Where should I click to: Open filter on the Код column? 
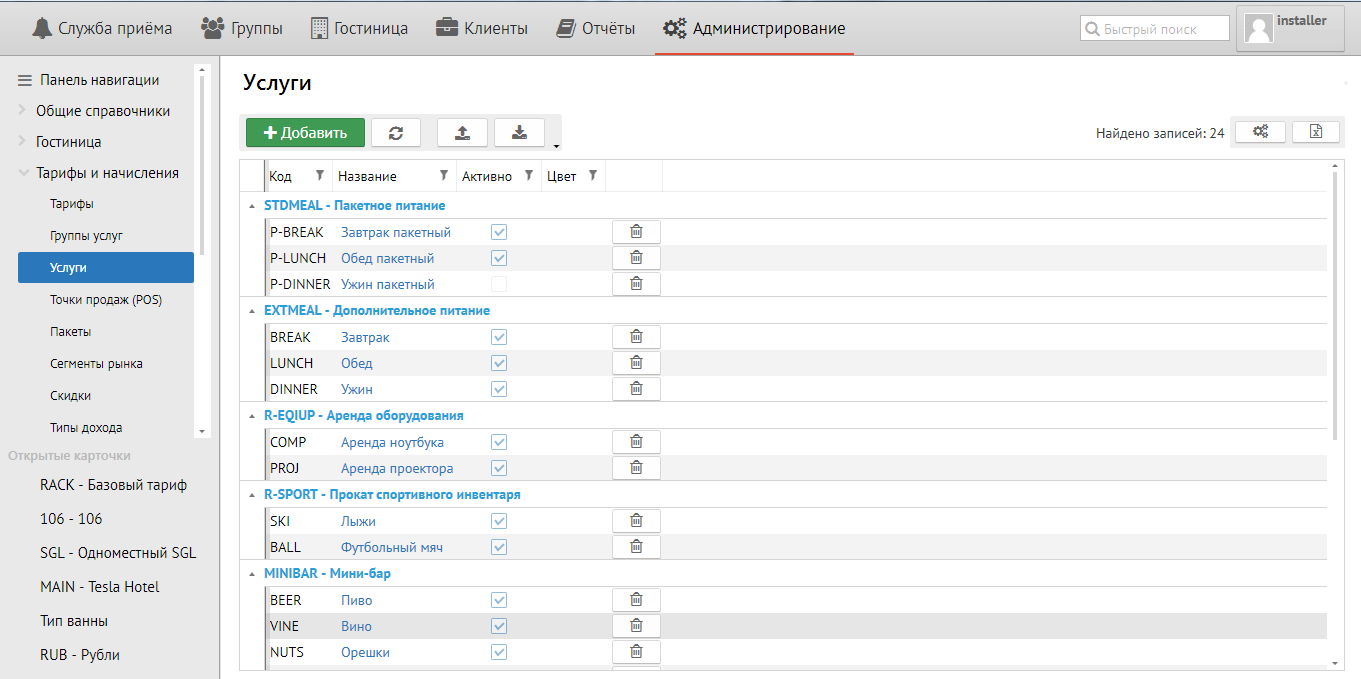320,176
